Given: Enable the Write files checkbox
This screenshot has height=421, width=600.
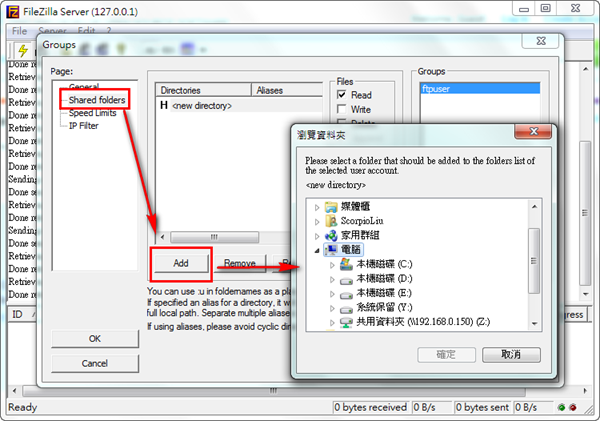Looking at the screenshot, I should tap(342, 109).
